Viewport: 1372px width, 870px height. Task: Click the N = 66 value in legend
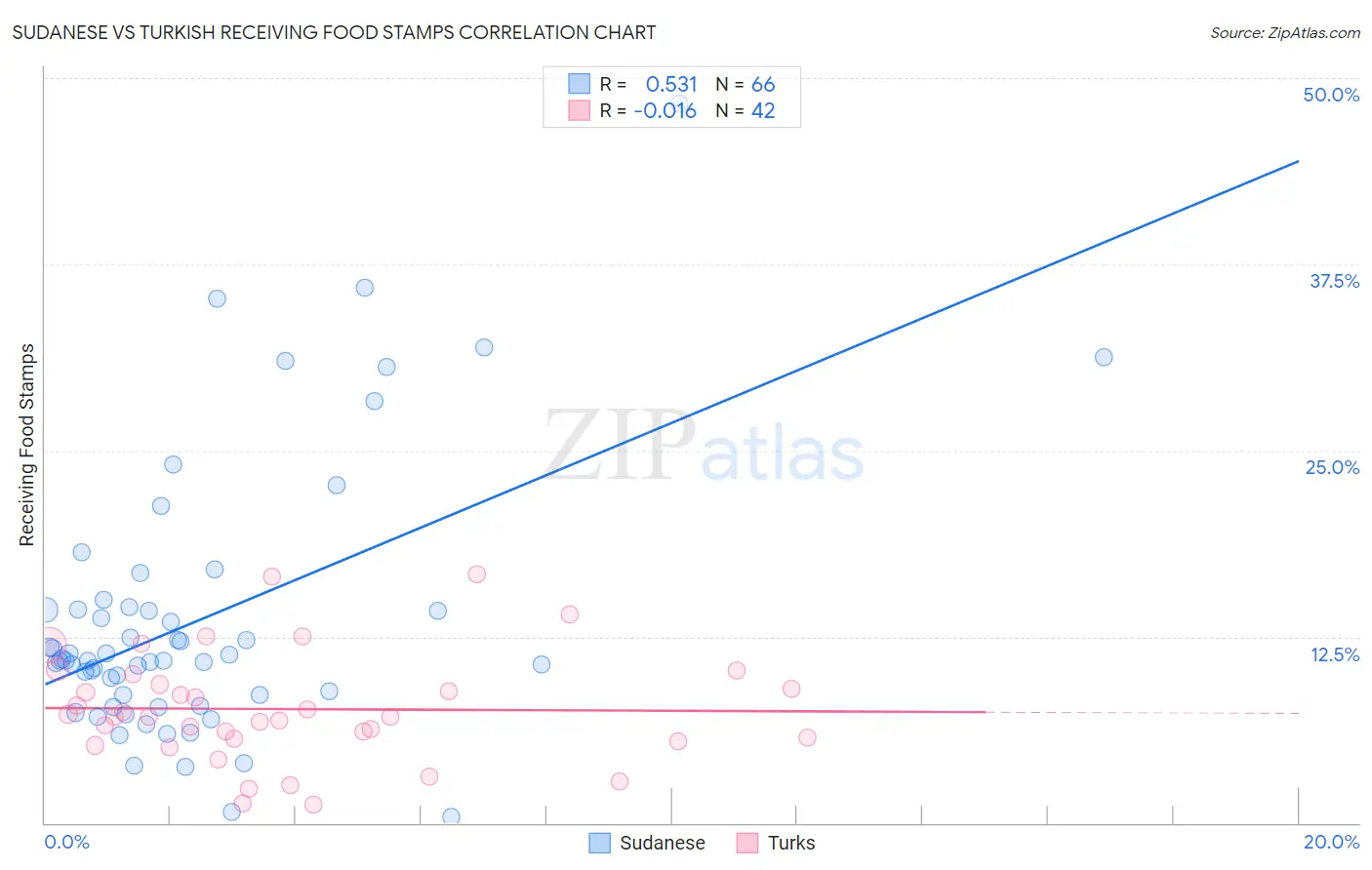point(746,84)
